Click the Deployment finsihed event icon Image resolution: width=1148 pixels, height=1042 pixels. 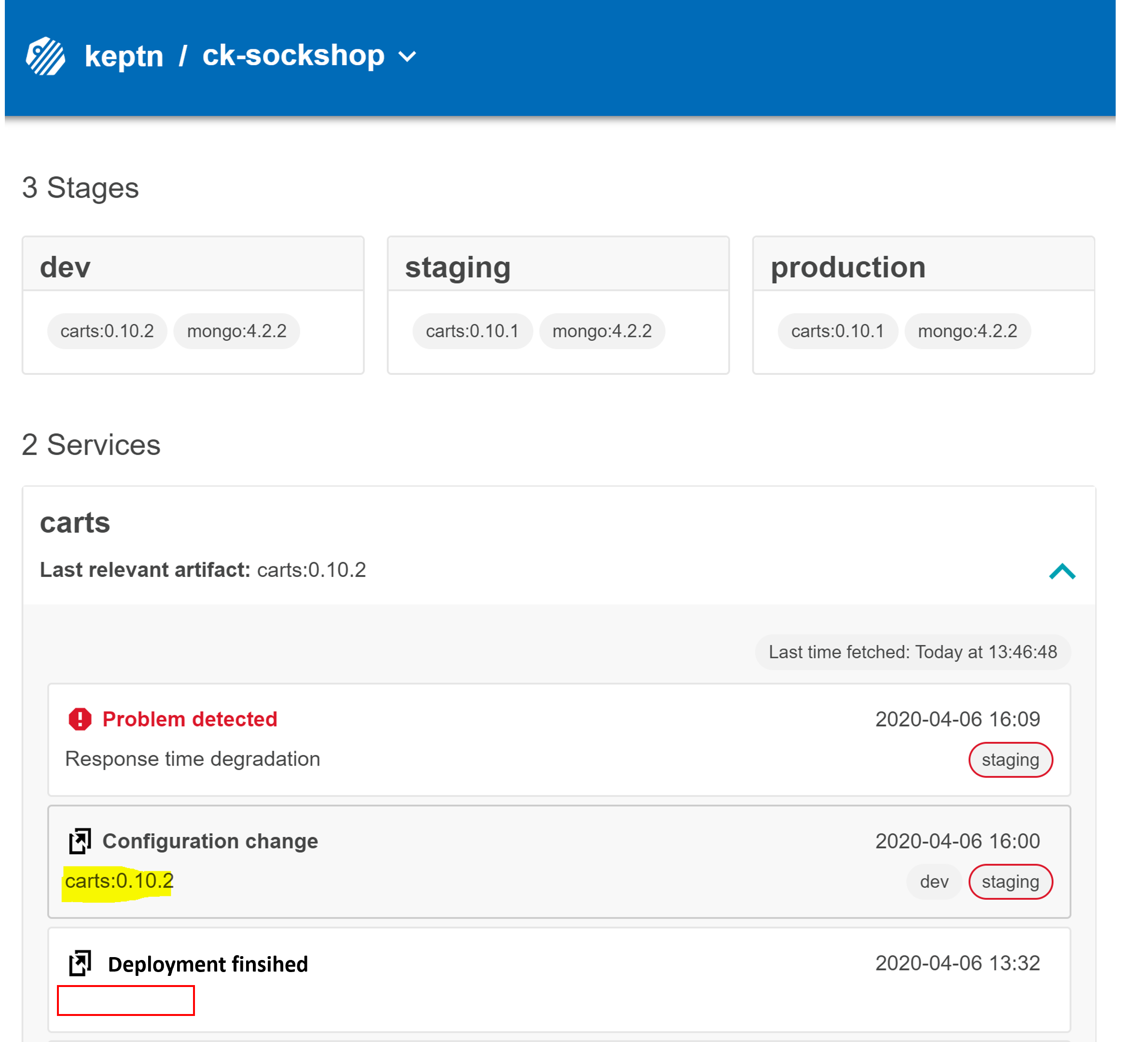80,964
